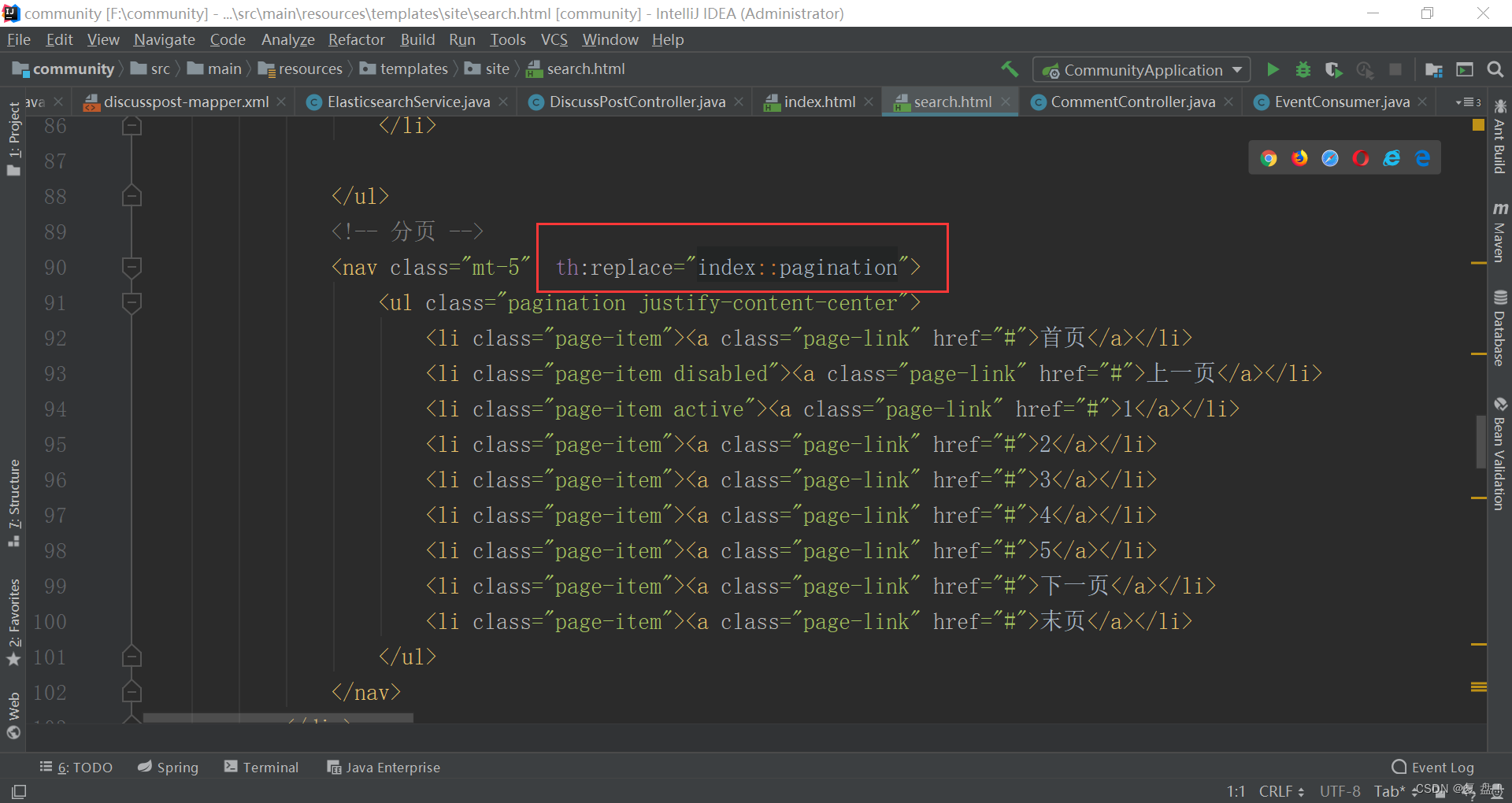Open the Navigate menu

point(164,39)
